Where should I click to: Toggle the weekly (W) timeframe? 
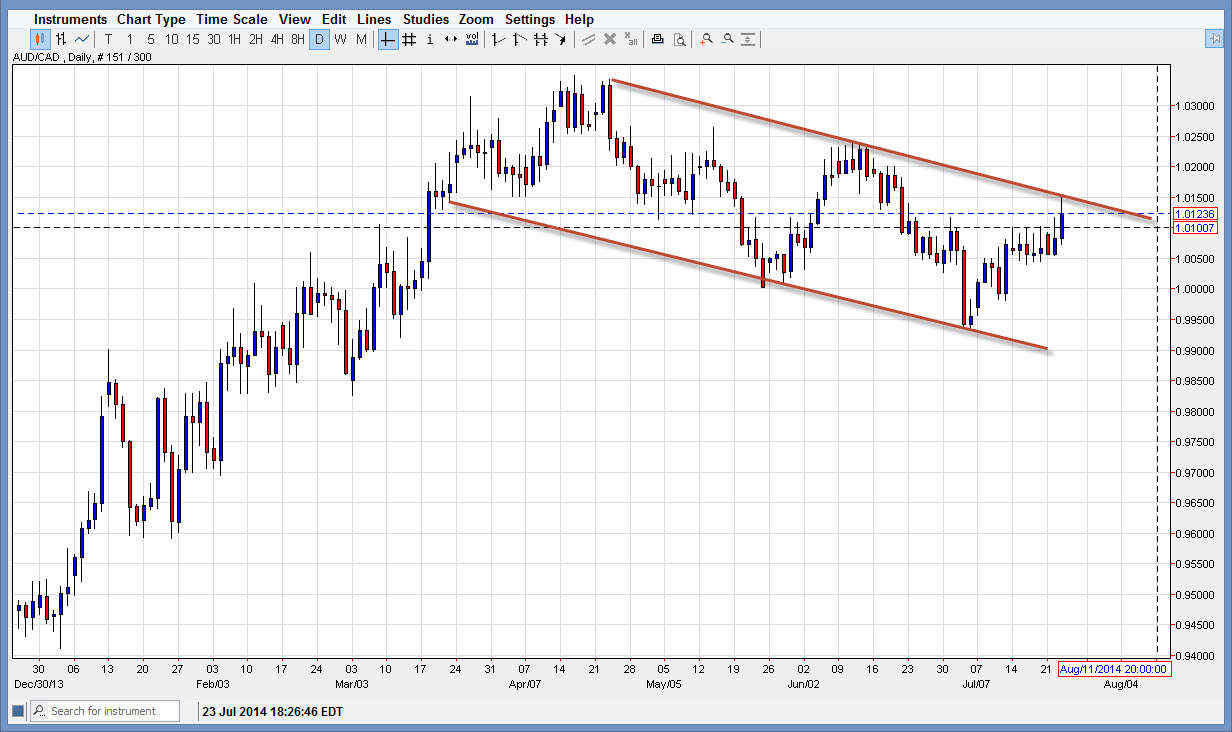pos(340,39)
